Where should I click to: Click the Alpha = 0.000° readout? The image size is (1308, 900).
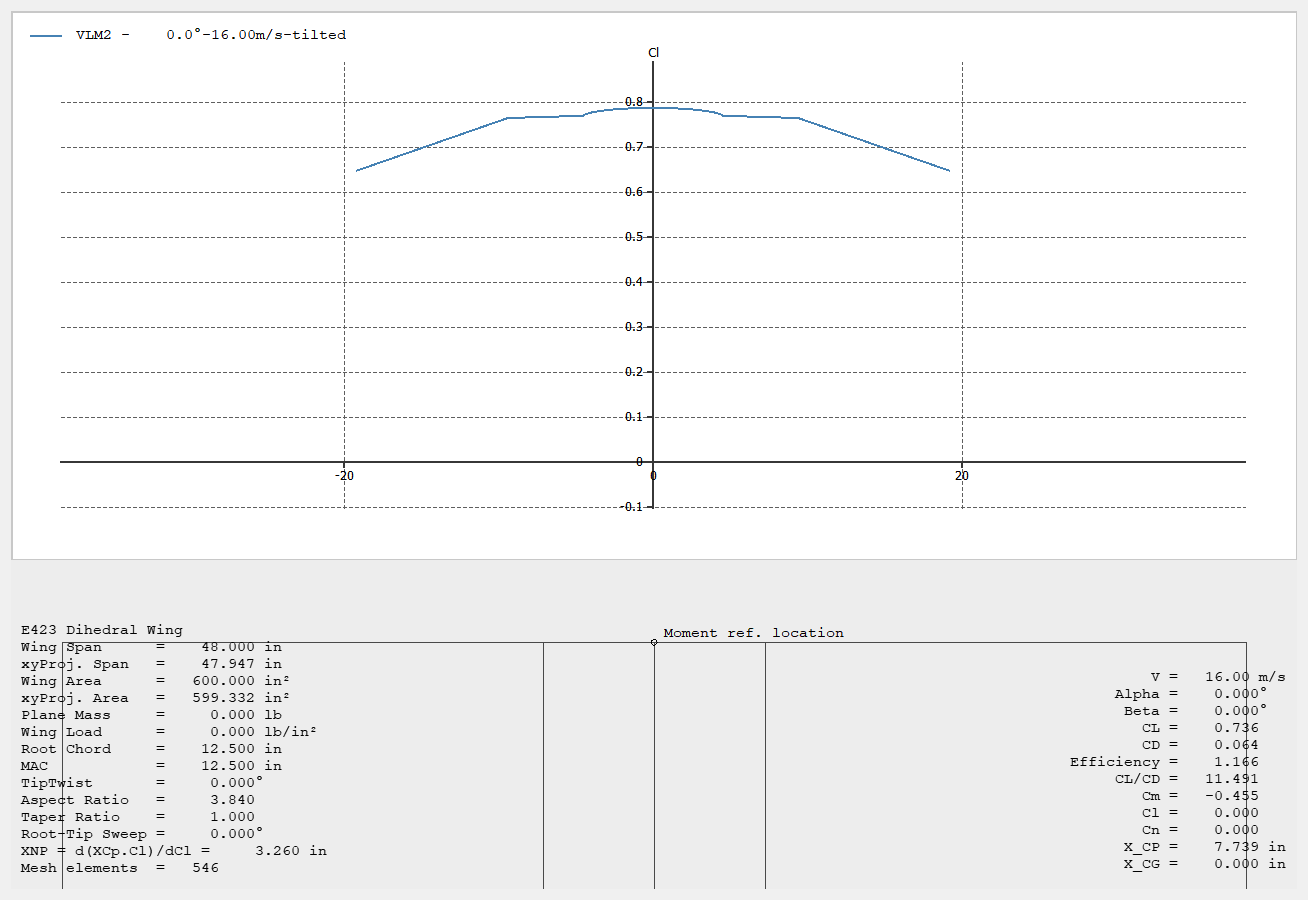point(1192,693)
